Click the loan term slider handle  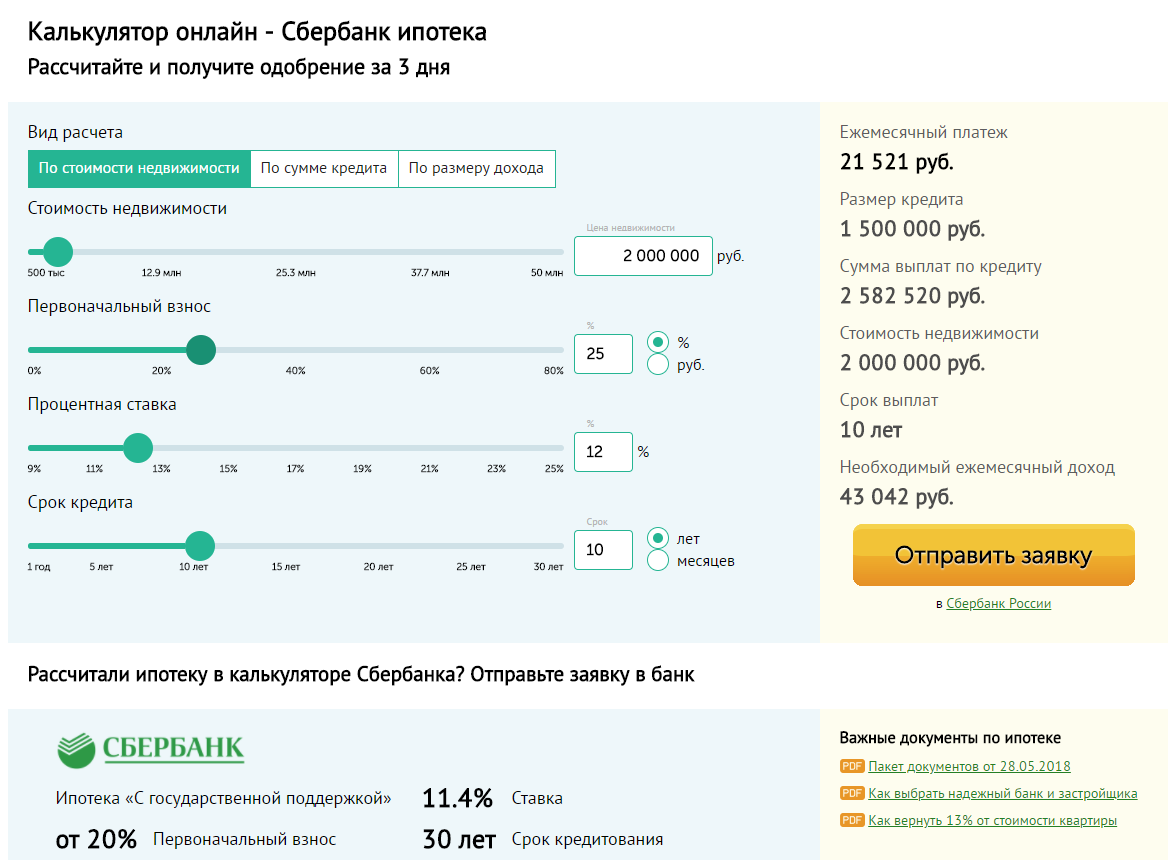coord(200,546)
